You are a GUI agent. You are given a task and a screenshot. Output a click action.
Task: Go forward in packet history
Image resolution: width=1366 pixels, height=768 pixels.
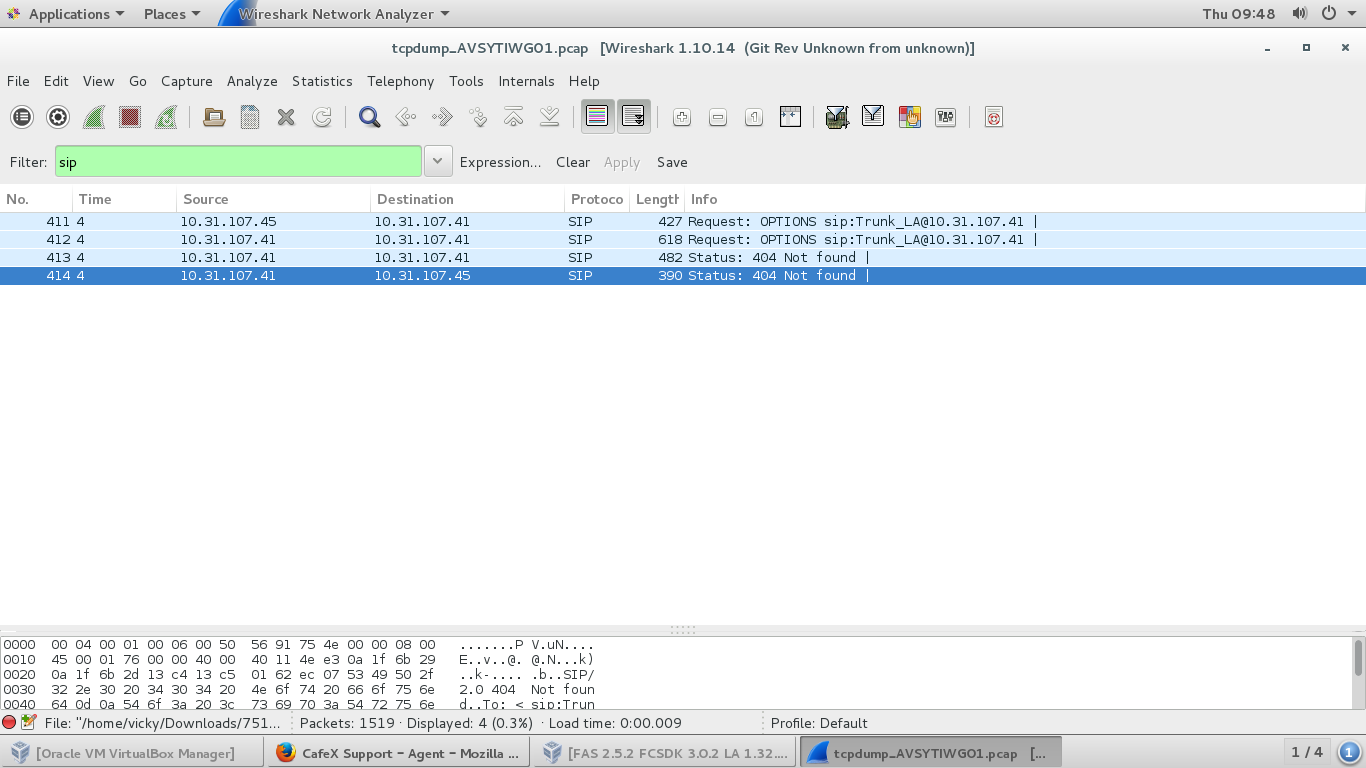click(442, 117)
